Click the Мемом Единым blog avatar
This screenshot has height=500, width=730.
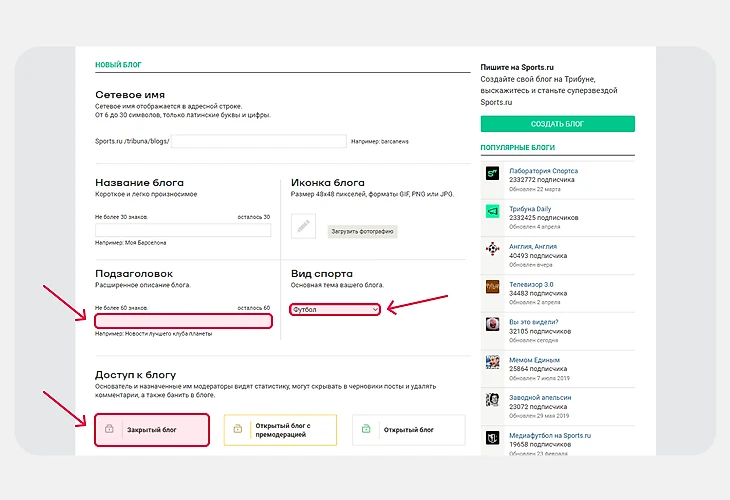click(492, 362)
